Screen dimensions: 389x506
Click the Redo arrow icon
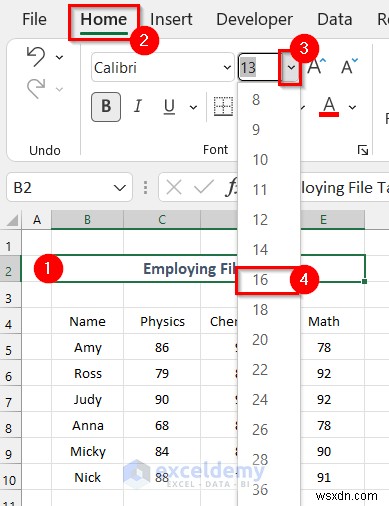pos(36,89)
